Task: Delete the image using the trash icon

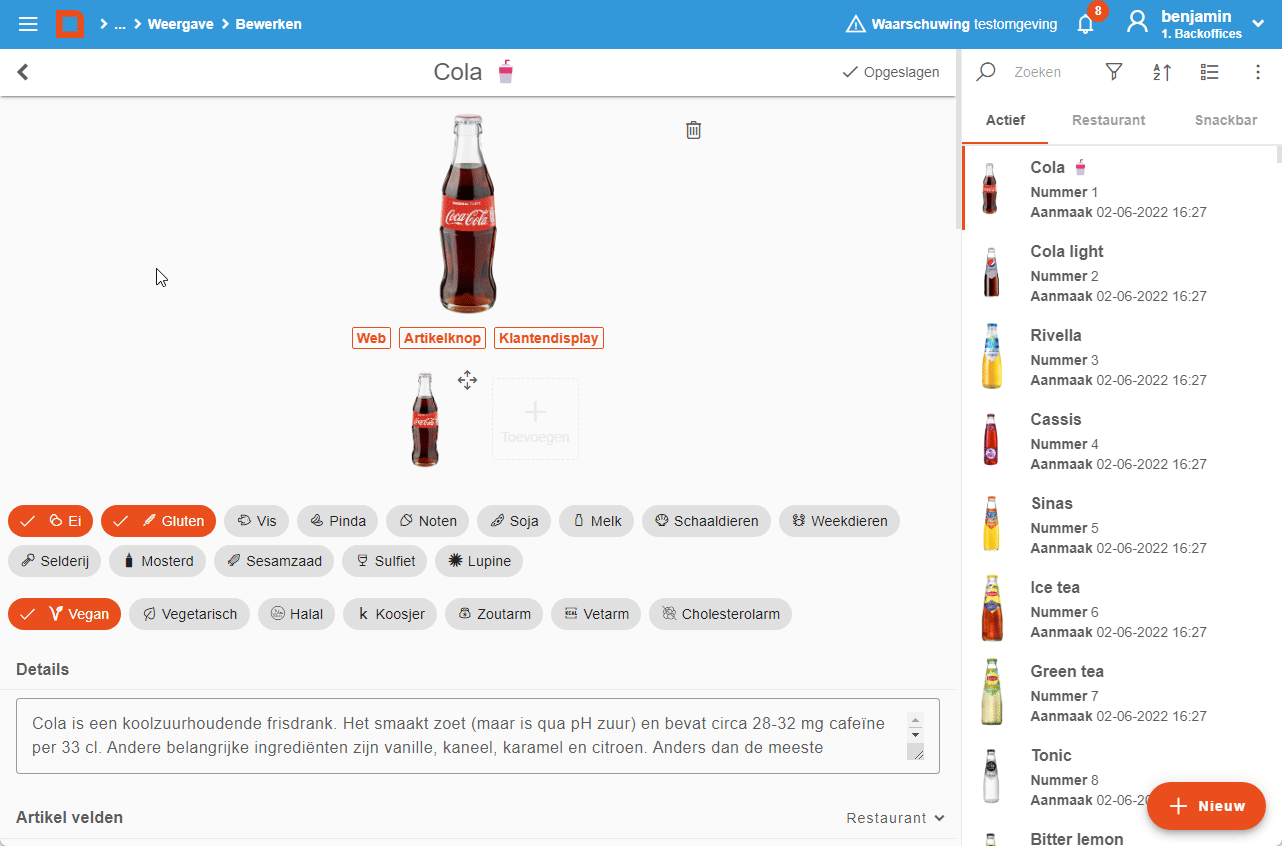Action: click(x=693, y=130)
